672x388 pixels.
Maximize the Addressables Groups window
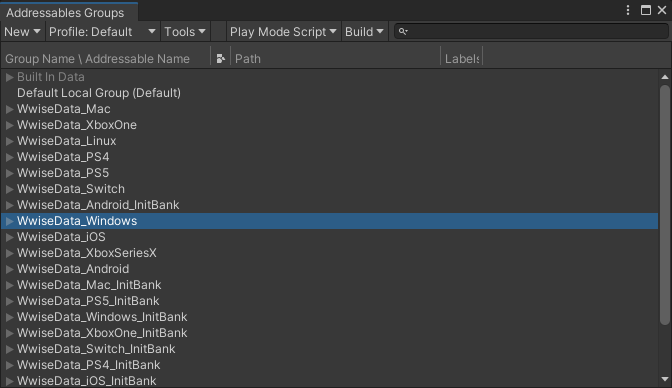coord(646,10)
